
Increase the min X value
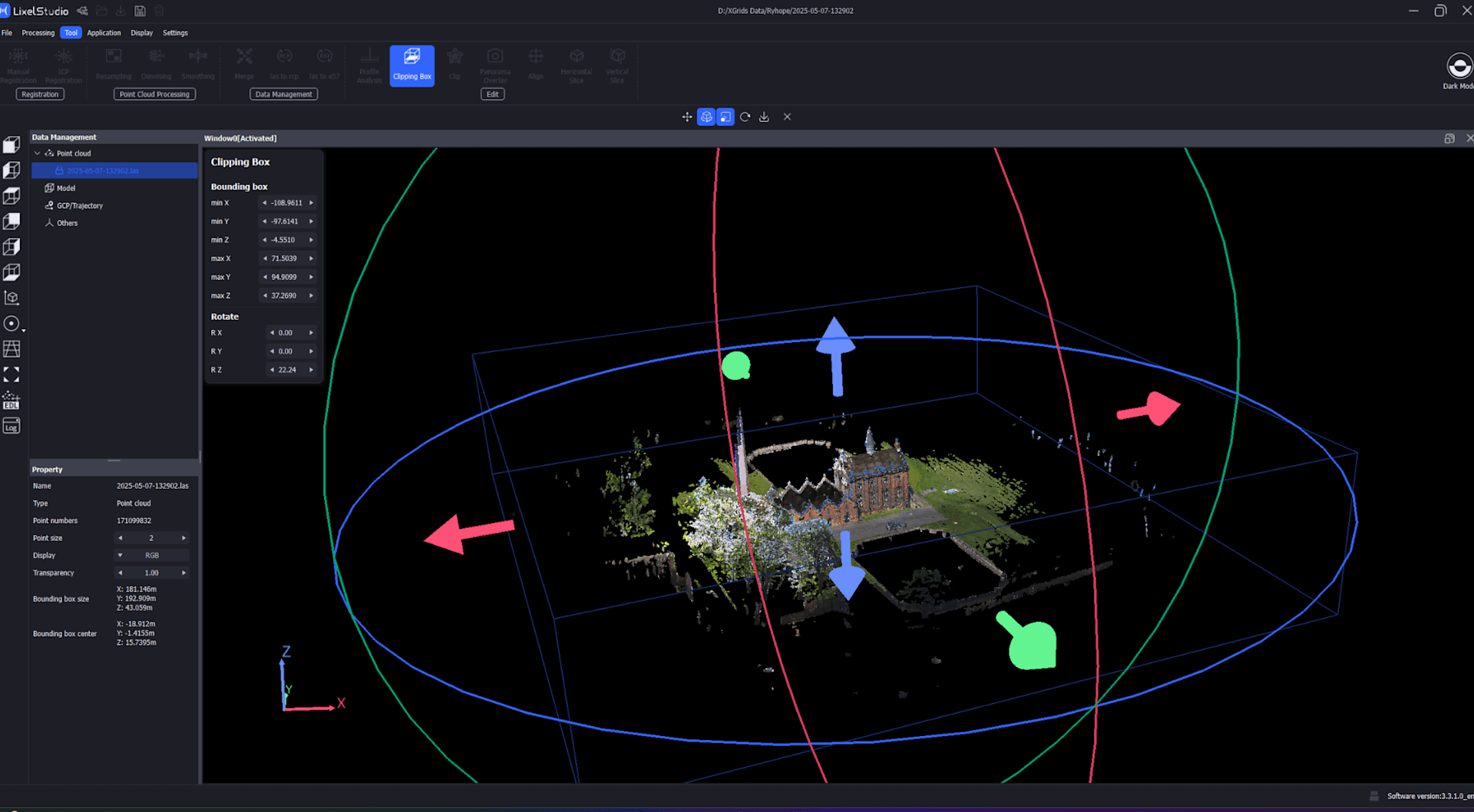click(311, 203)
